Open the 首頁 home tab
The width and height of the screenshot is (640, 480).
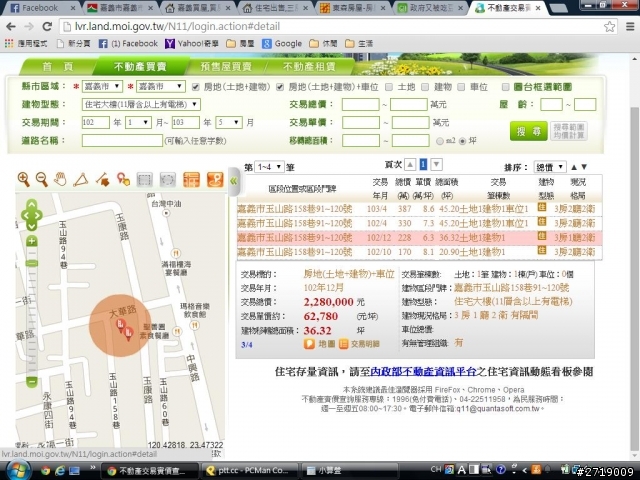click(x=58, y=67)
